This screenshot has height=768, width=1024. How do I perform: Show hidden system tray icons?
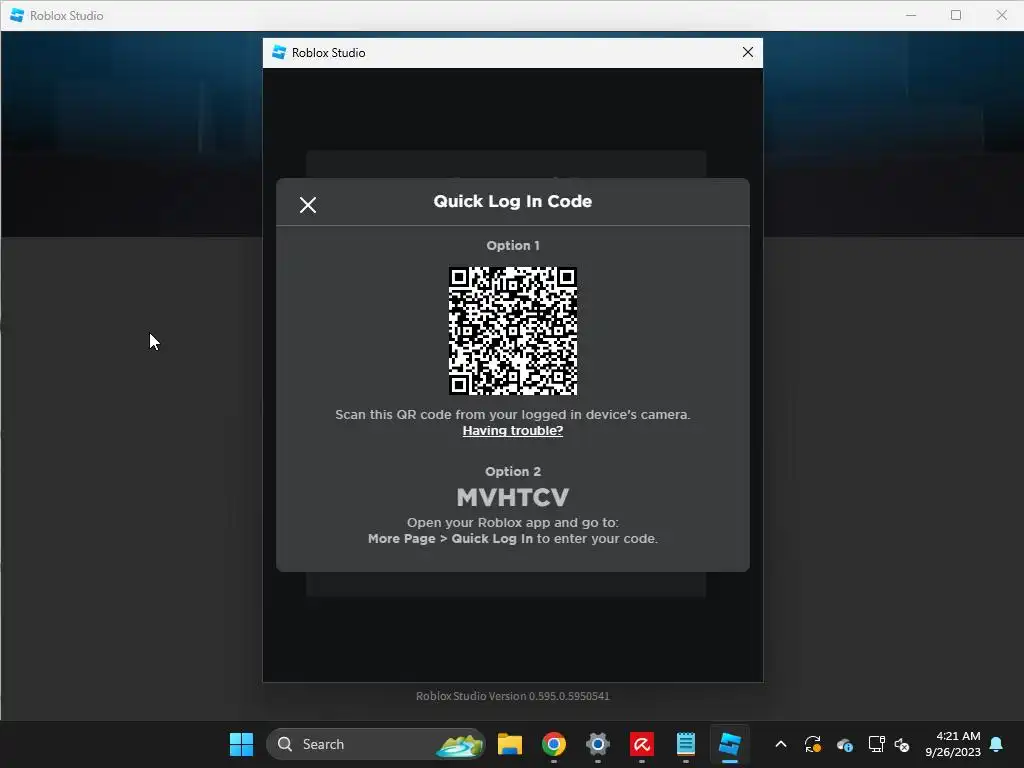(780, 744)
